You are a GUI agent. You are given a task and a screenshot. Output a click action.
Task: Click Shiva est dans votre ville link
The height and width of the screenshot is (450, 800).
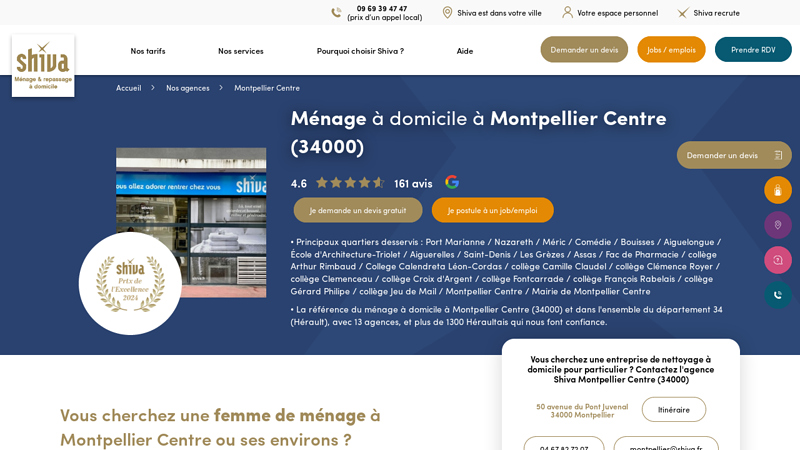tap(499, 13)
